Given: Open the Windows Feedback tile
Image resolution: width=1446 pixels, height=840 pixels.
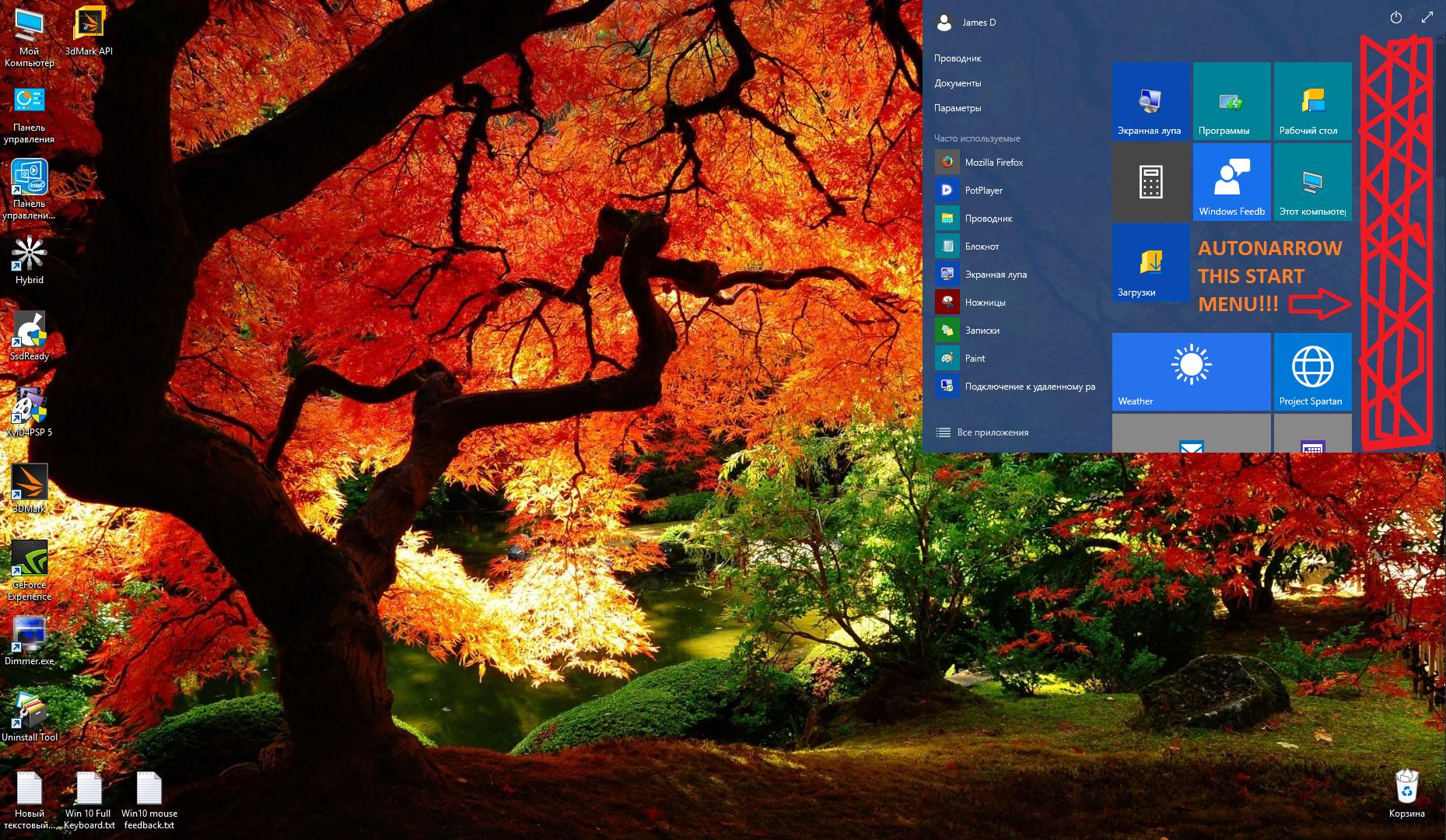Looking at the screenshot, I should 1232,182.
